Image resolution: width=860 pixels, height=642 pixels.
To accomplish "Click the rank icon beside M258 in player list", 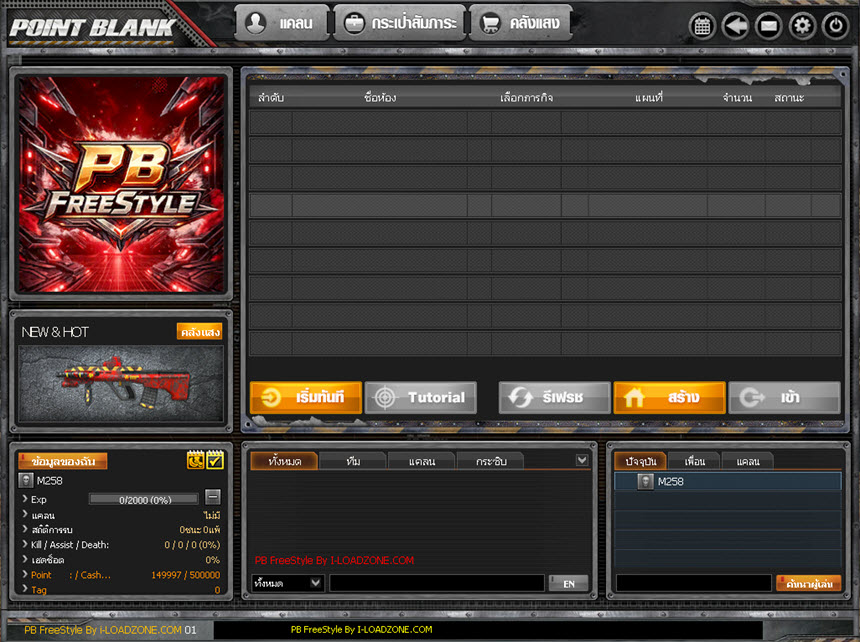I will coord(646,481).
